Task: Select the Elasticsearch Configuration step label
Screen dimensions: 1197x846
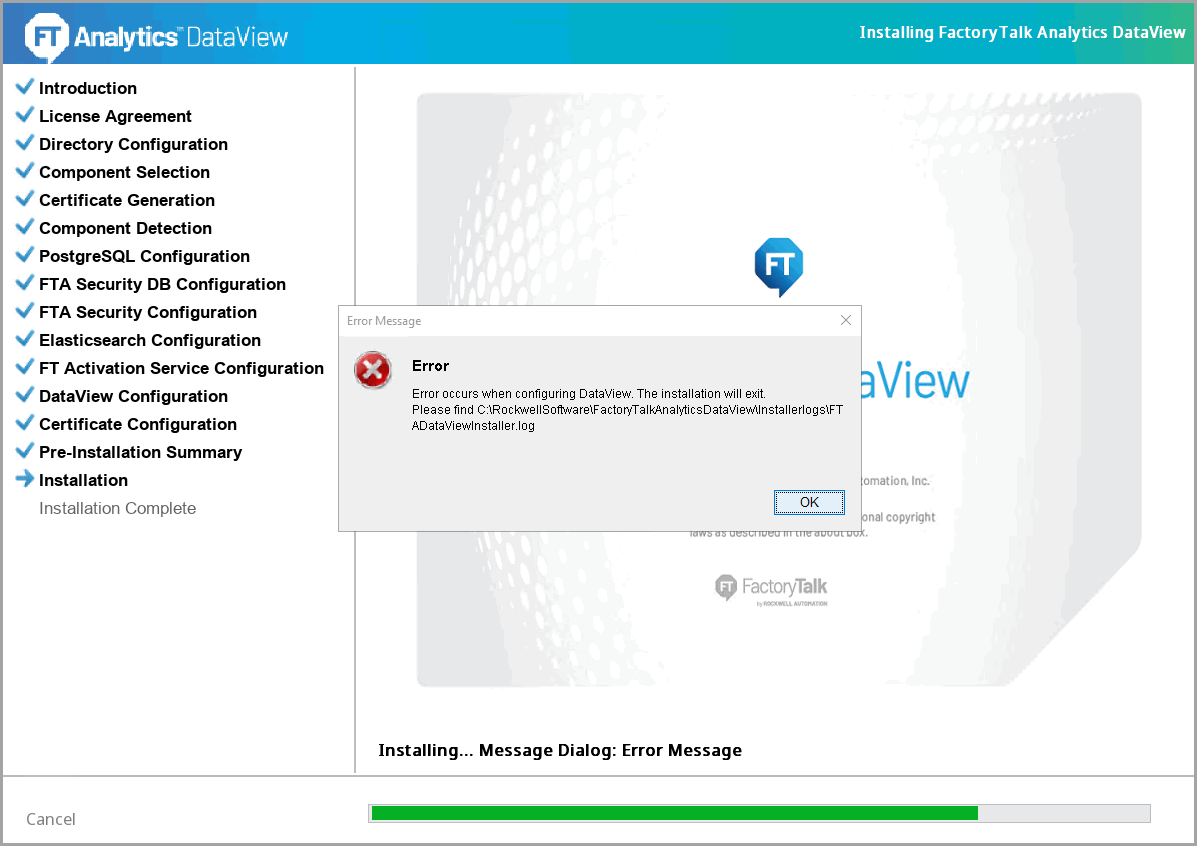Action: (x=150, y=341)
